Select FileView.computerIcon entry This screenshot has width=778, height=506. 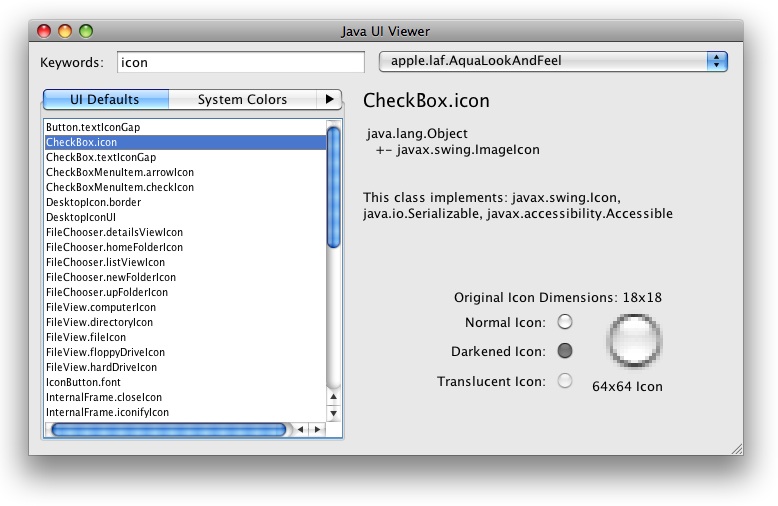(x=185, y=307)
